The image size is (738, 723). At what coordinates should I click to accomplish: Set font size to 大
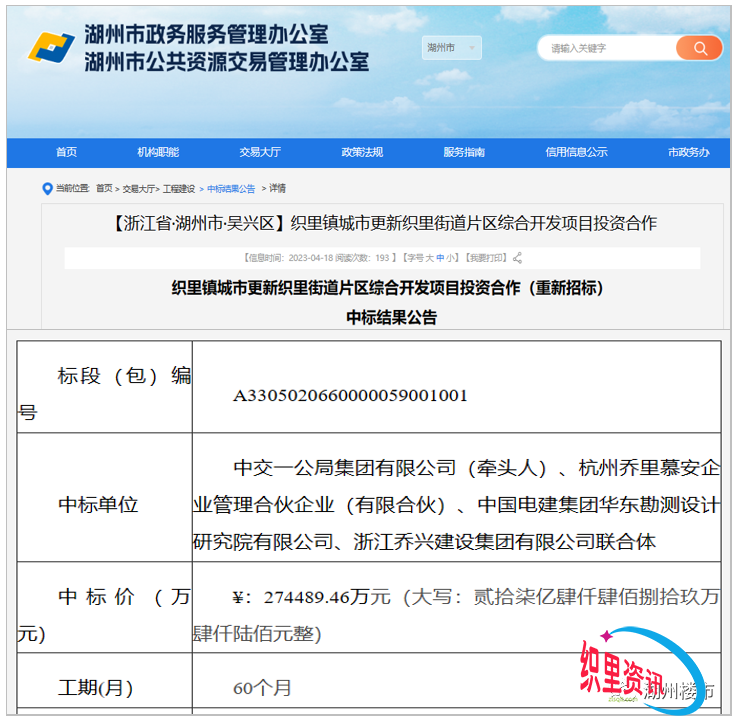point(430,258)
